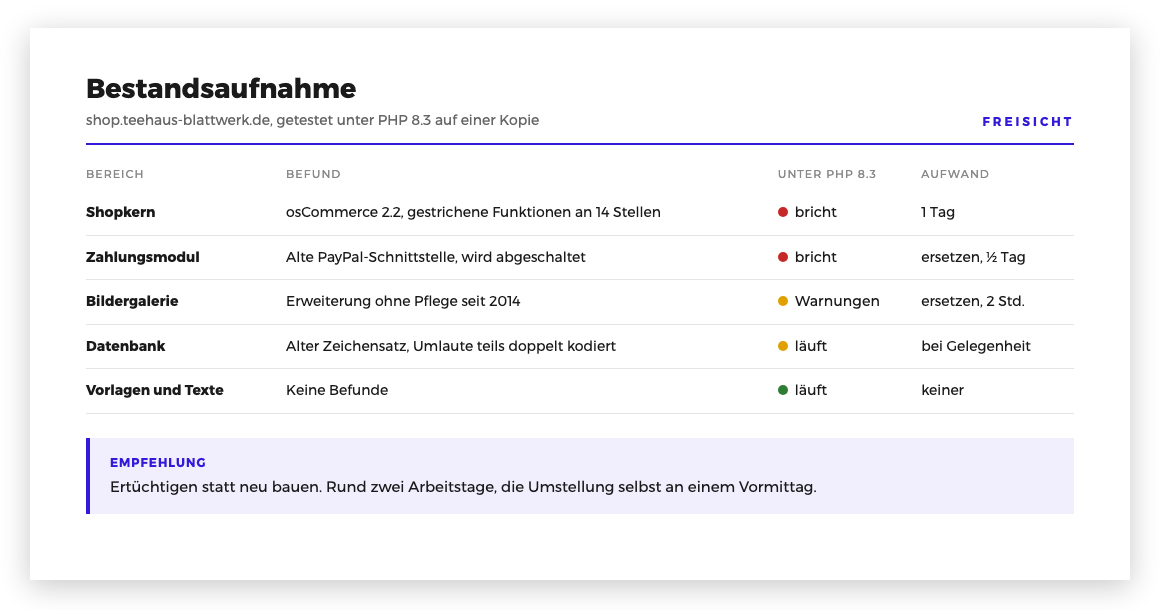Click the 'bei Gelegenheit' cell
The image size is (1160, 610).
point(975,346)
